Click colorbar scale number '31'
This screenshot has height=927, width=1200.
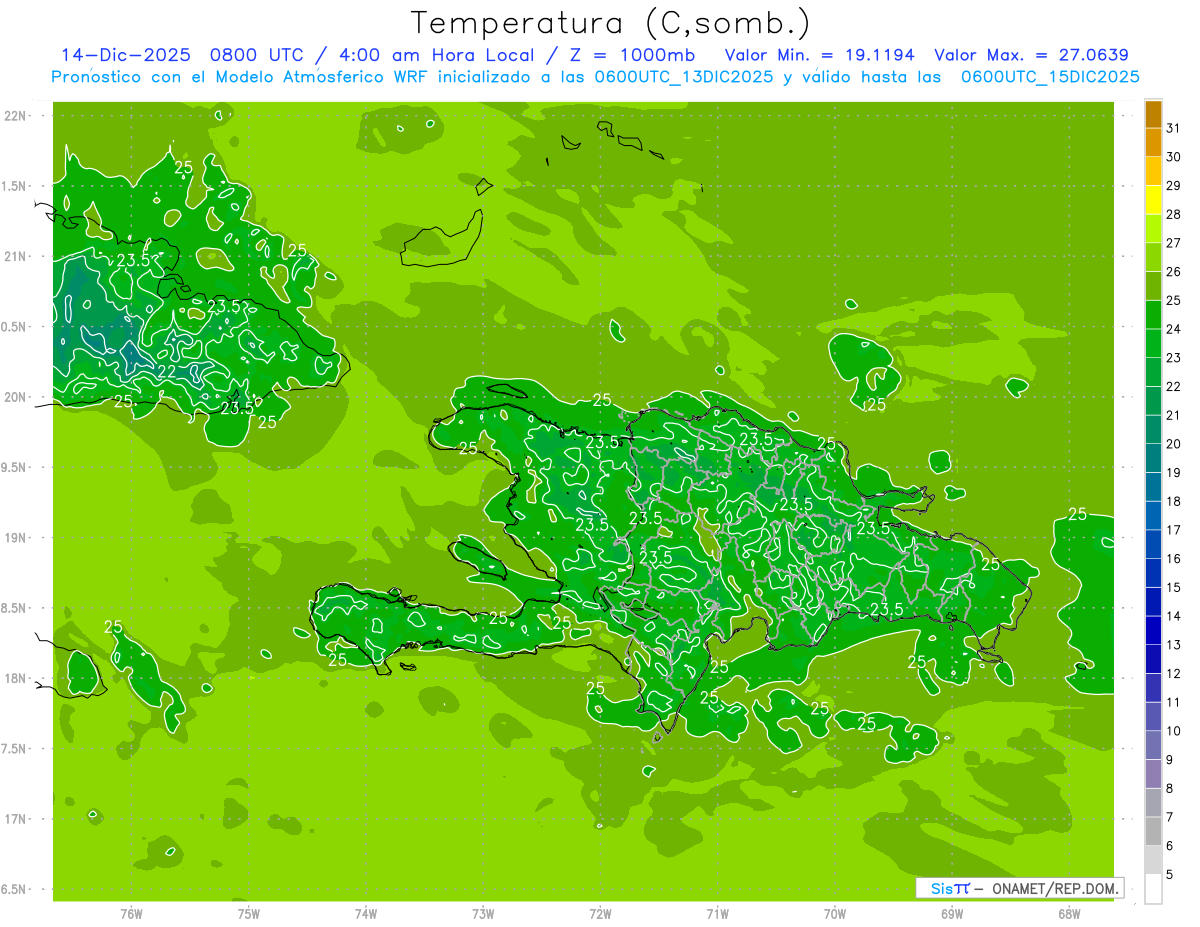coord(1173,128)
